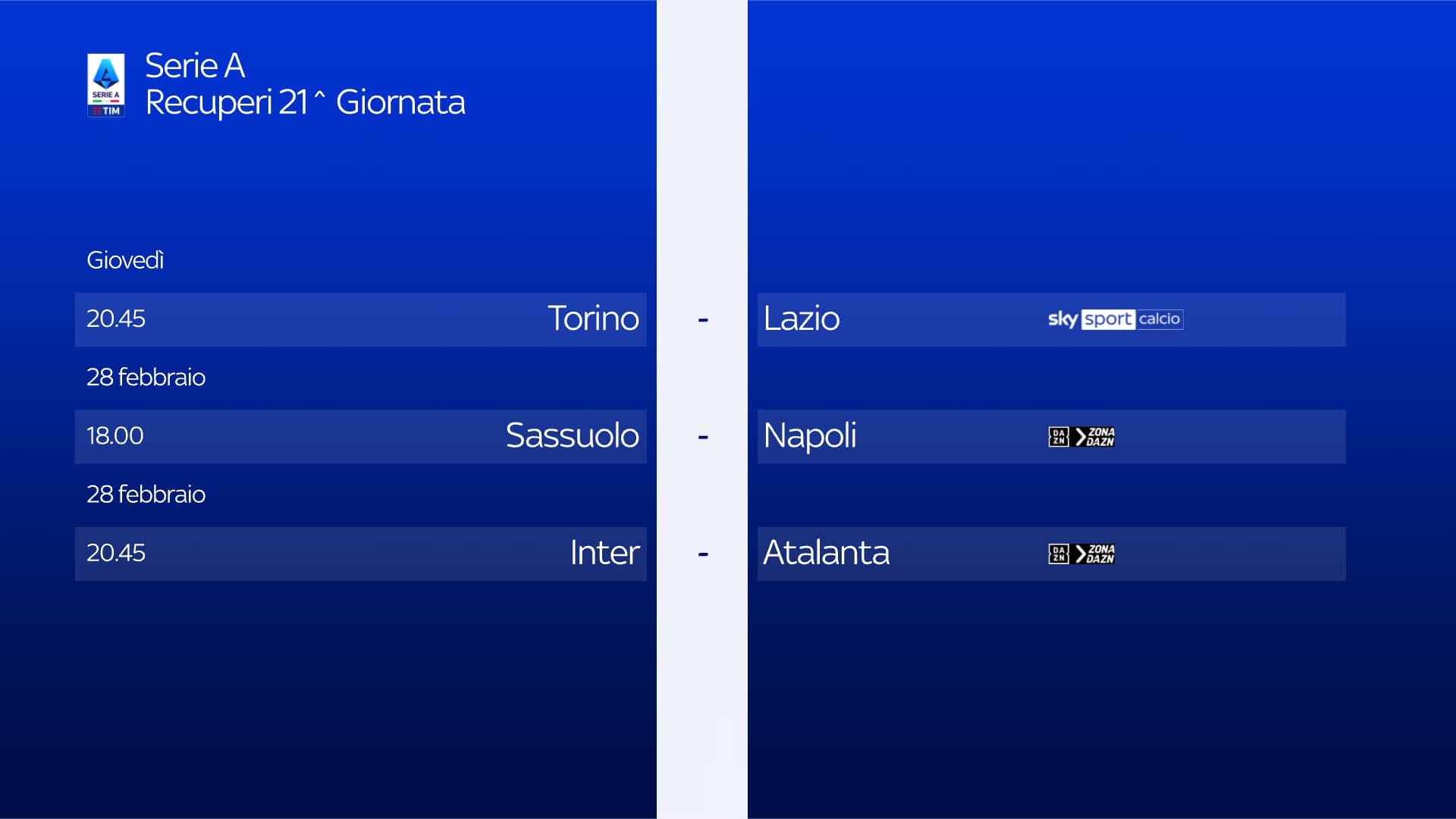Viewport: 1456px width, 819px height.
Task: Select the Napoli team name
Action: pyautogui.click(x=810, y=436)
